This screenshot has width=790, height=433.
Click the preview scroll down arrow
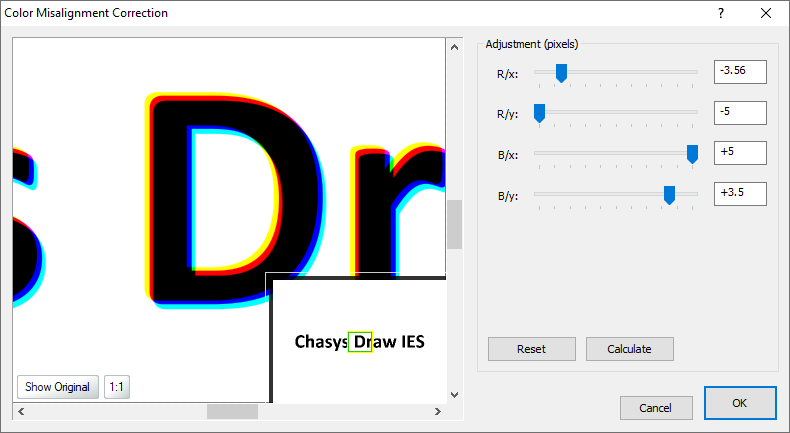[x=455, y=395]
